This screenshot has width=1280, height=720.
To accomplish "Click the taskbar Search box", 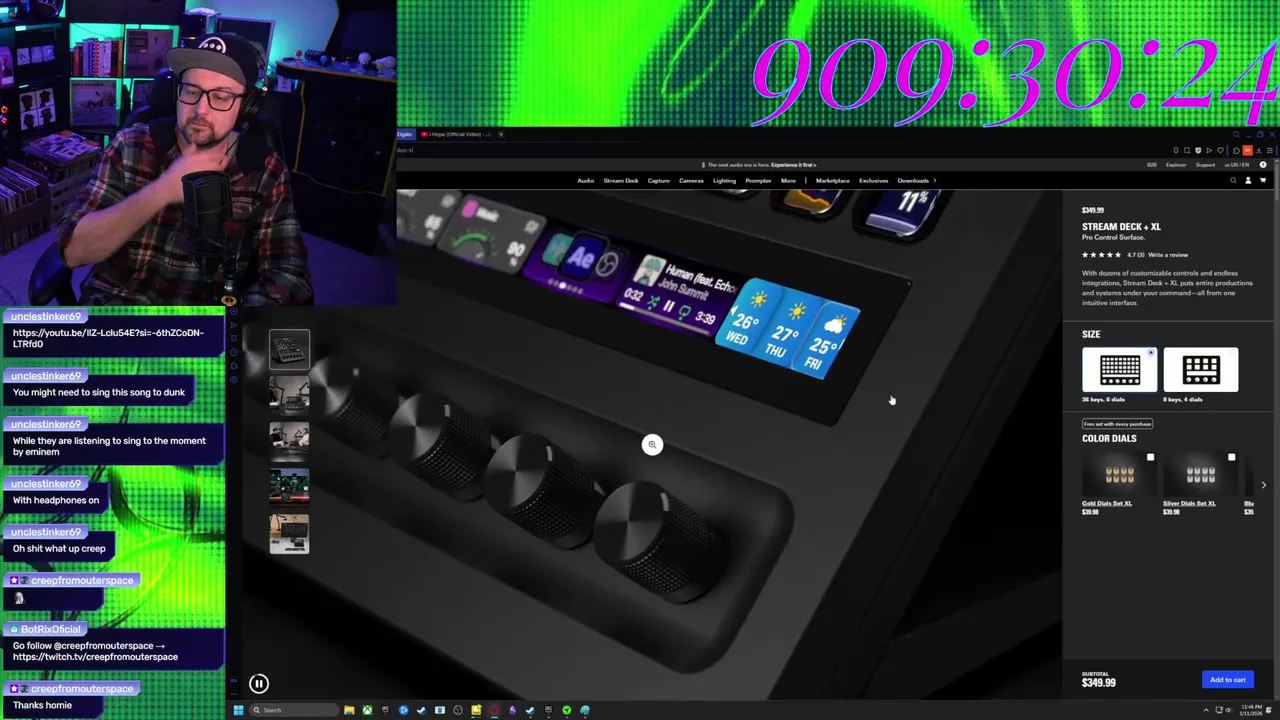I will pyautogui.click(x=294, y=710).
